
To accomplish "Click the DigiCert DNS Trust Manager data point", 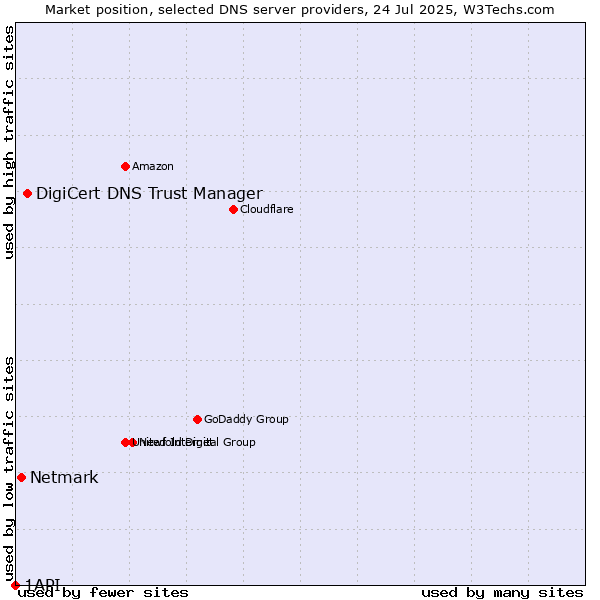I will tap(27, 194).
